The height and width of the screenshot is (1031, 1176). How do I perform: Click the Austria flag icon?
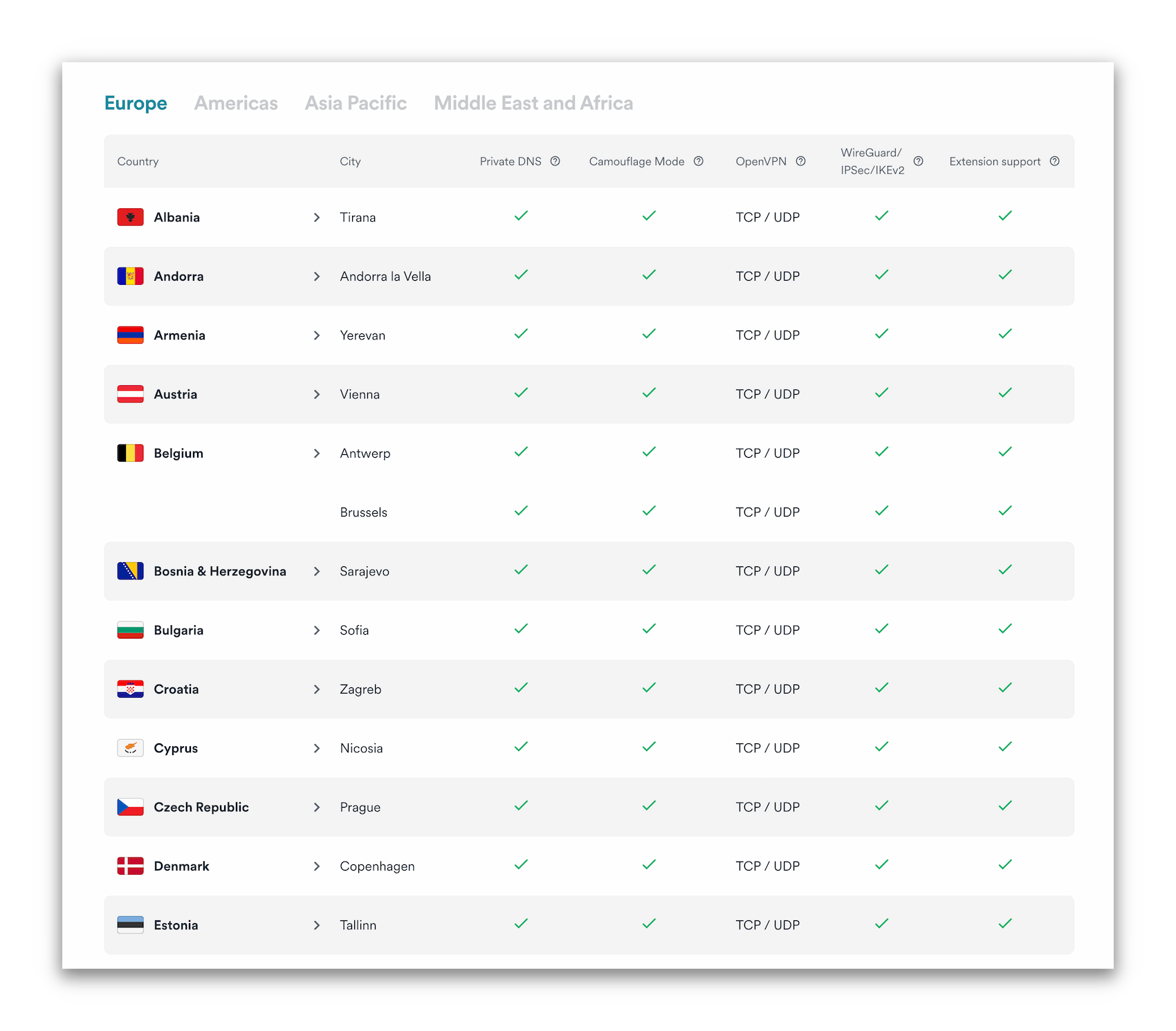point(130,394)
